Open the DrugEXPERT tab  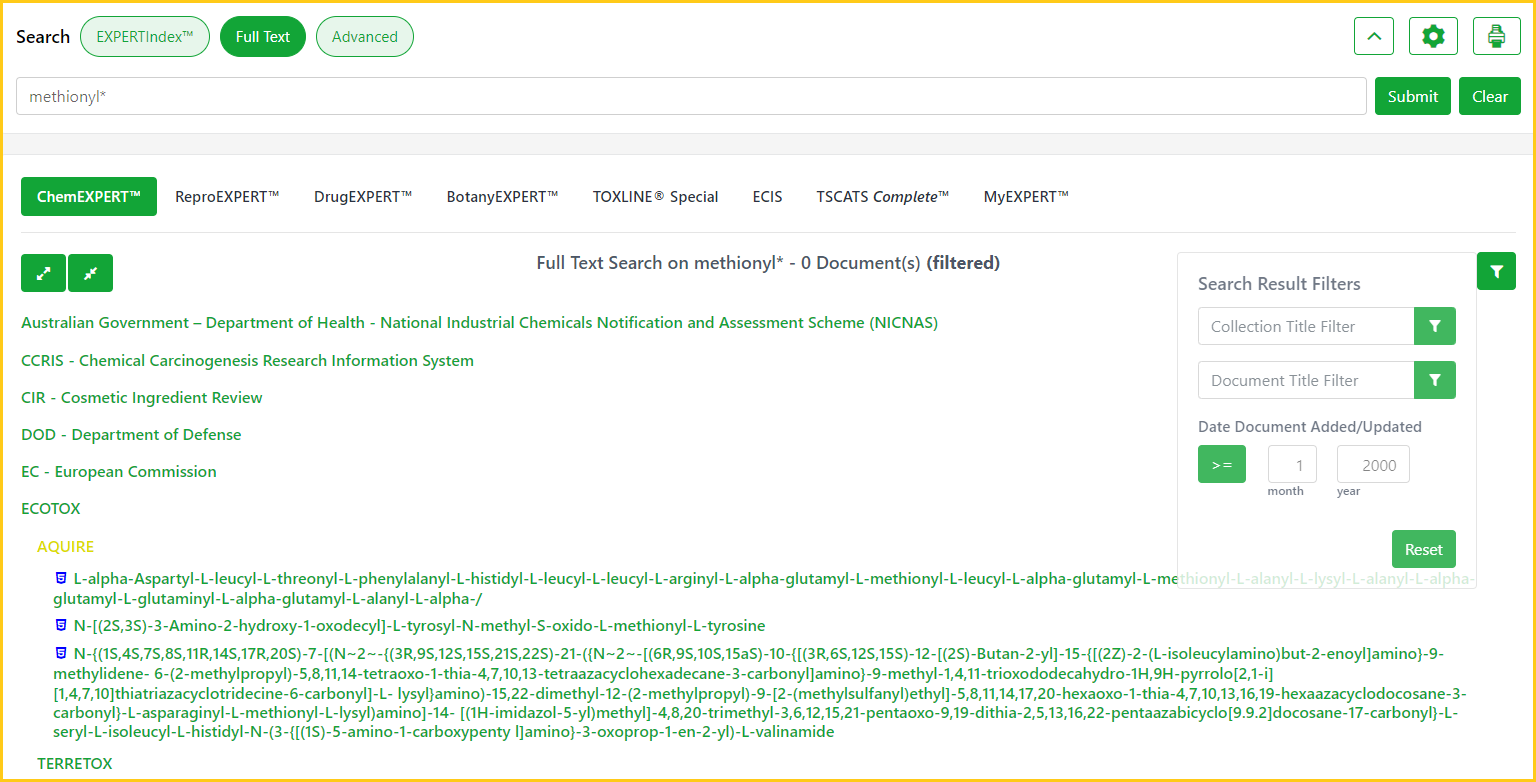(x=362, y=197)
